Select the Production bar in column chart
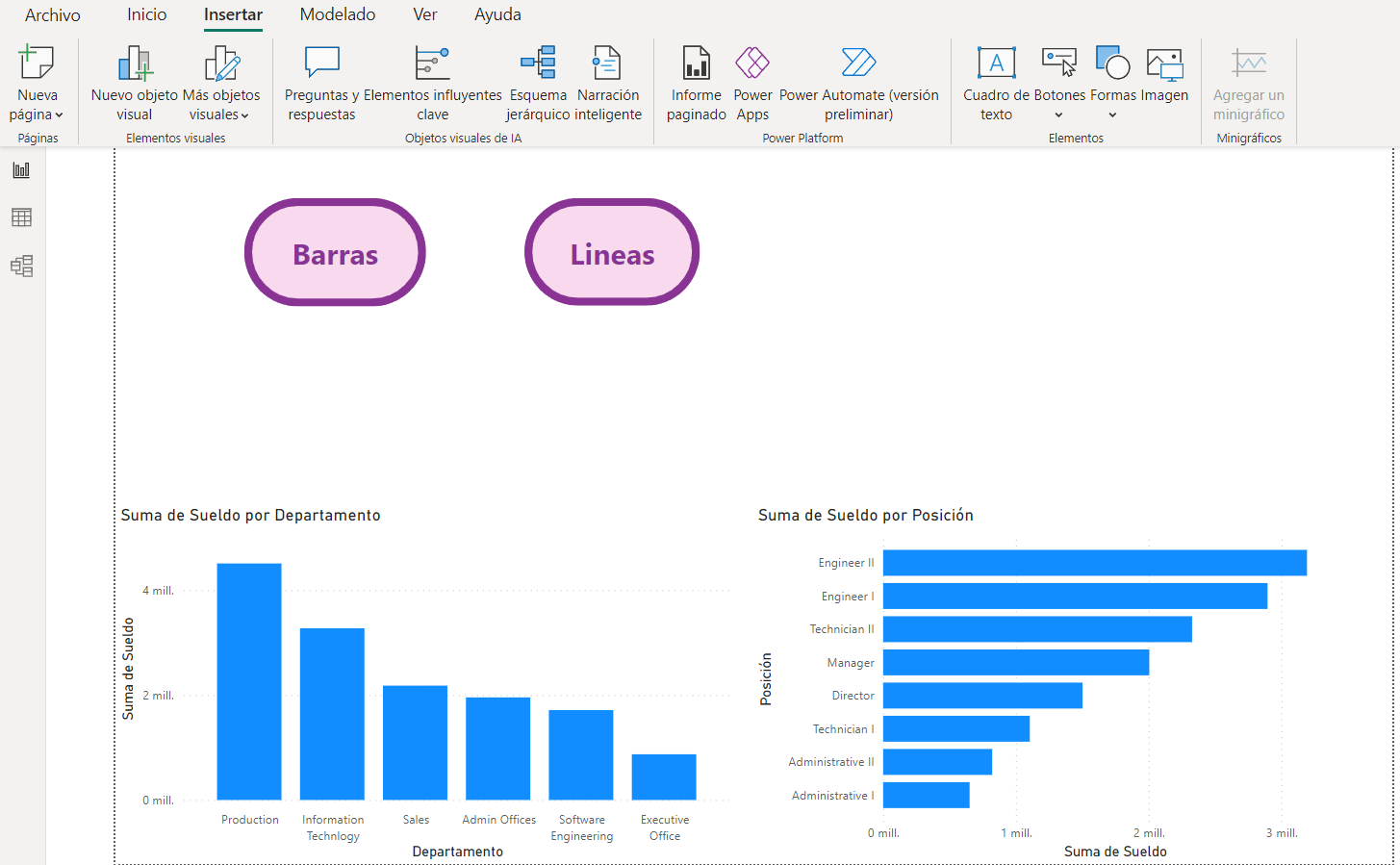This screenshot has width=1400, height=865. [x=249, y=681]
